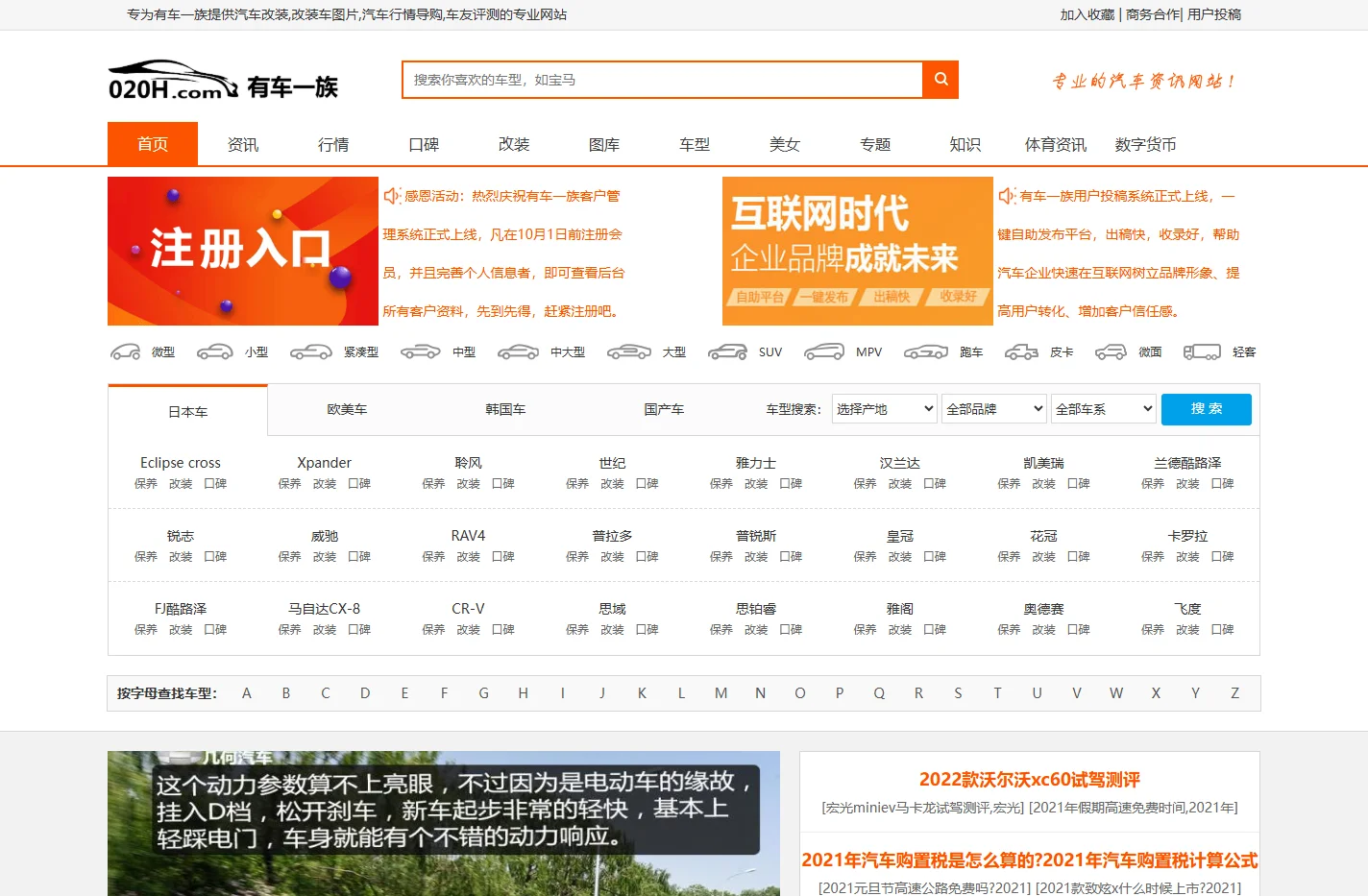The image size is (1368, 896).
Task: Open the 互联网时代 orange banner
Action: click(x=858, y=252)
